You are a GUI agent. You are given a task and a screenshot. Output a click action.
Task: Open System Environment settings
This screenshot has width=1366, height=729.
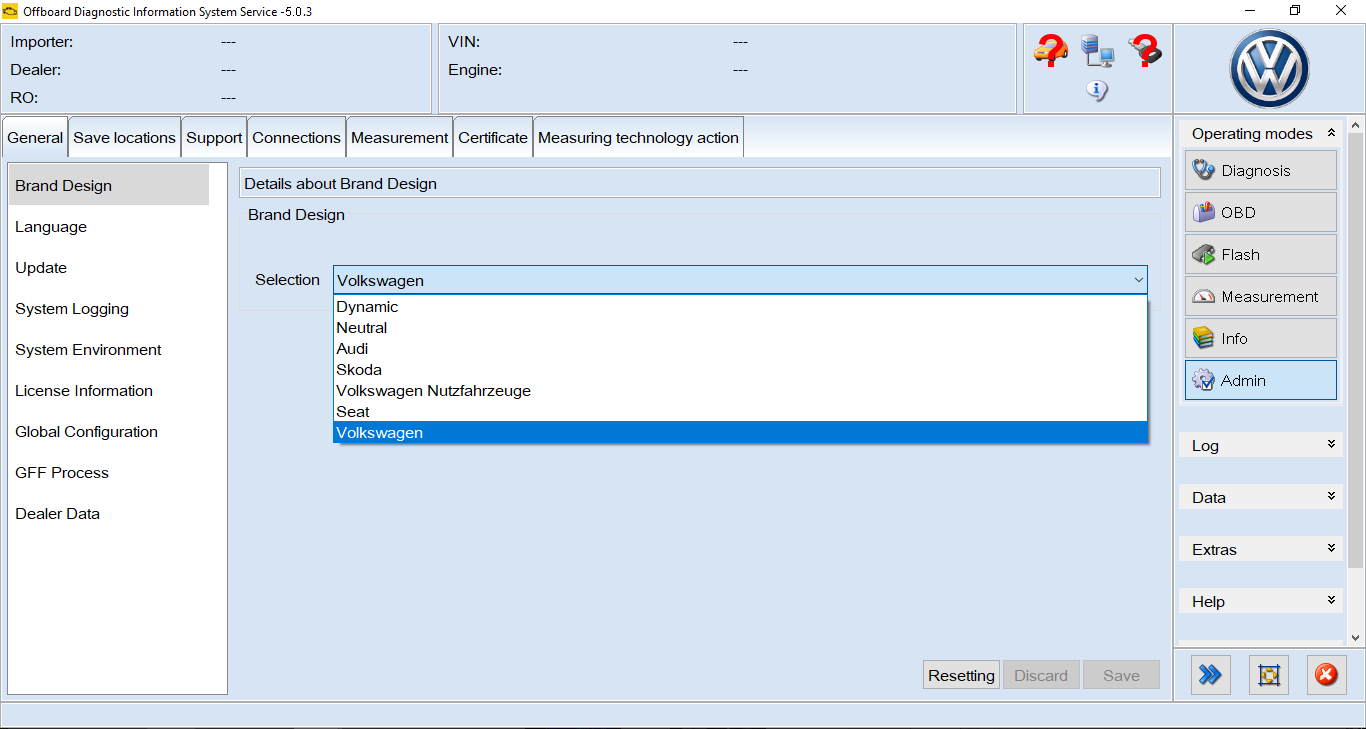tap(109, 350)
